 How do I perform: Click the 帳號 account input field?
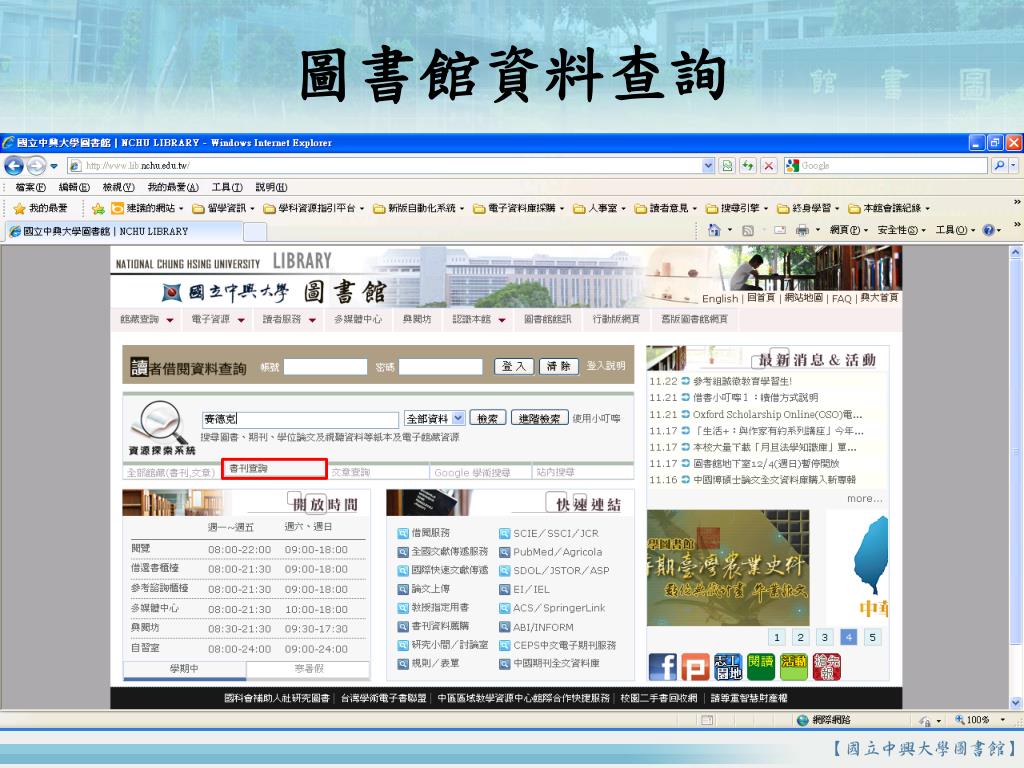click(x=325, y=366)
